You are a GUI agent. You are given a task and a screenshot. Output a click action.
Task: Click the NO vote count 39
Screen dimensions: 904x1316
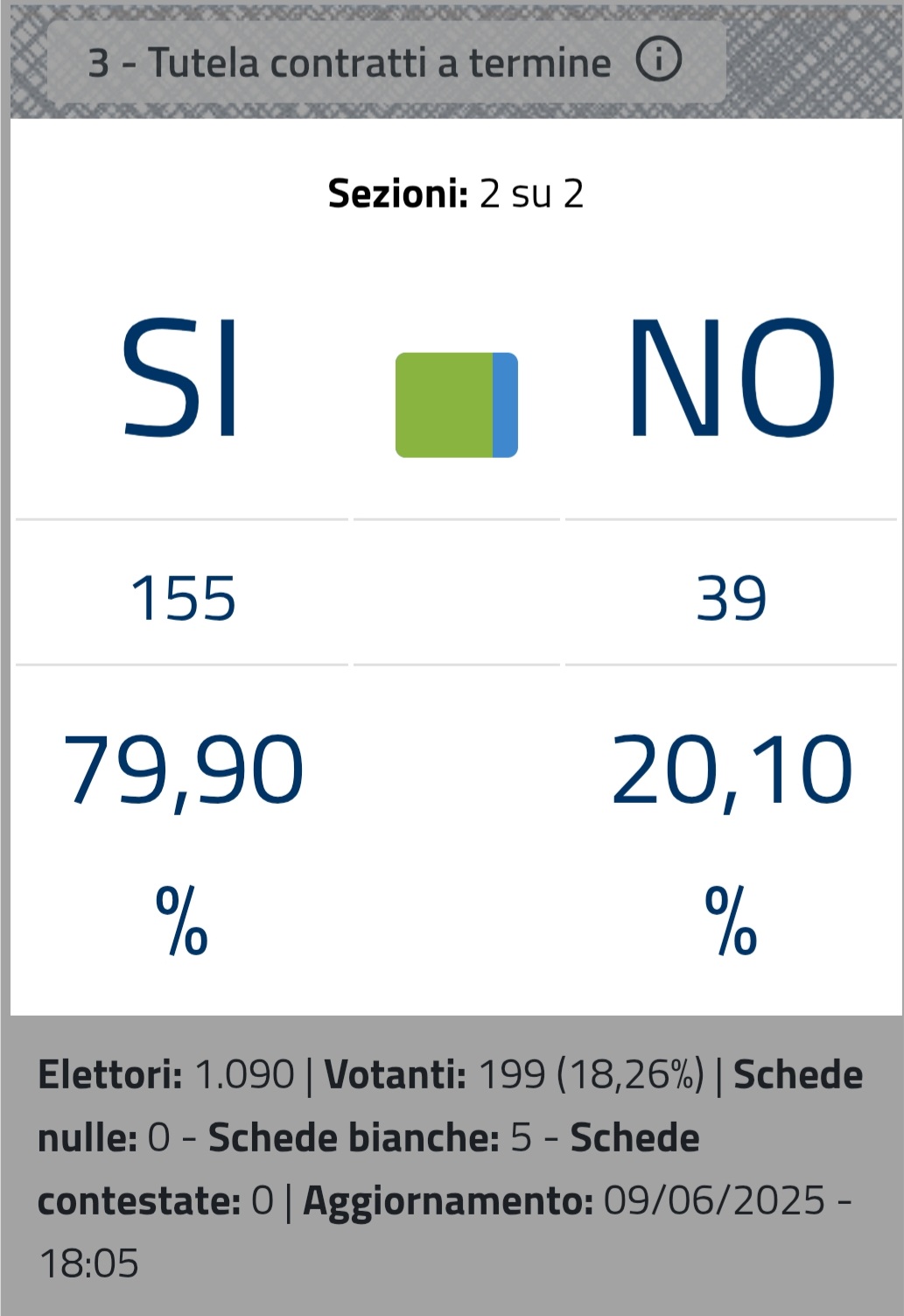pyautogui.click(x=732, y=599)
